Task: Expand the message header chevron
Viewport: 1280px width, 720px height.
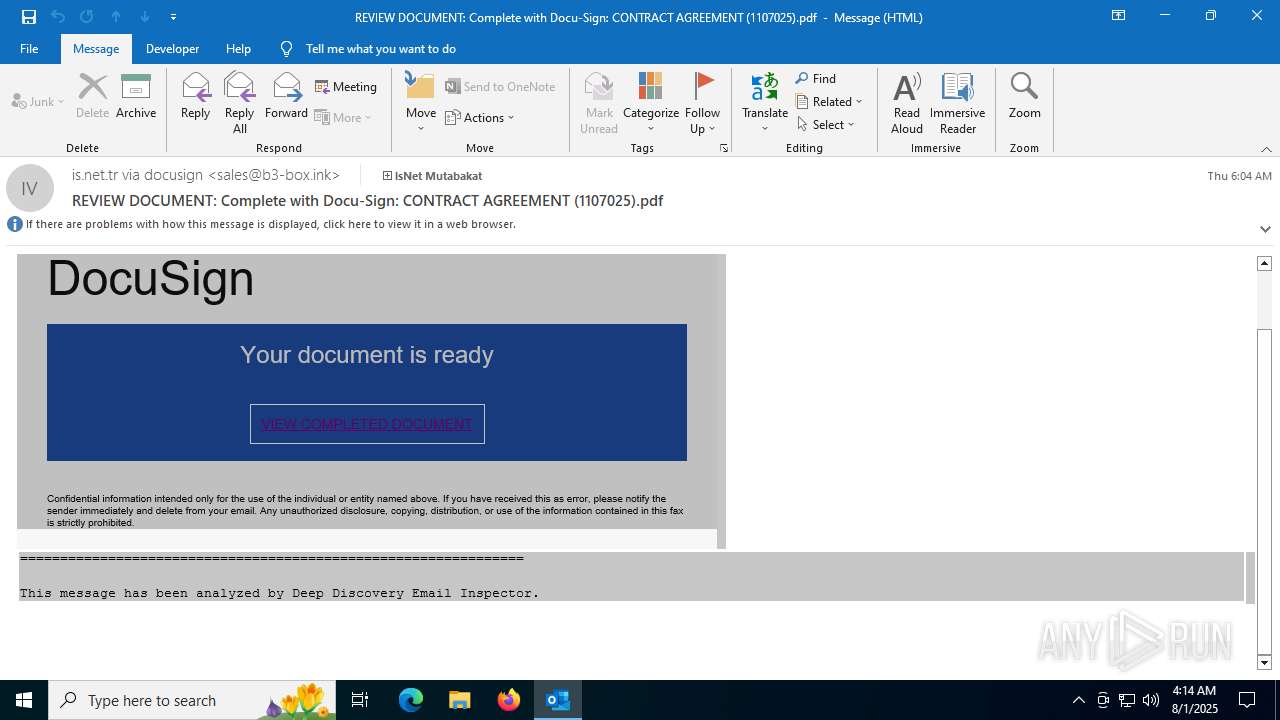Action: point(1265,229)
